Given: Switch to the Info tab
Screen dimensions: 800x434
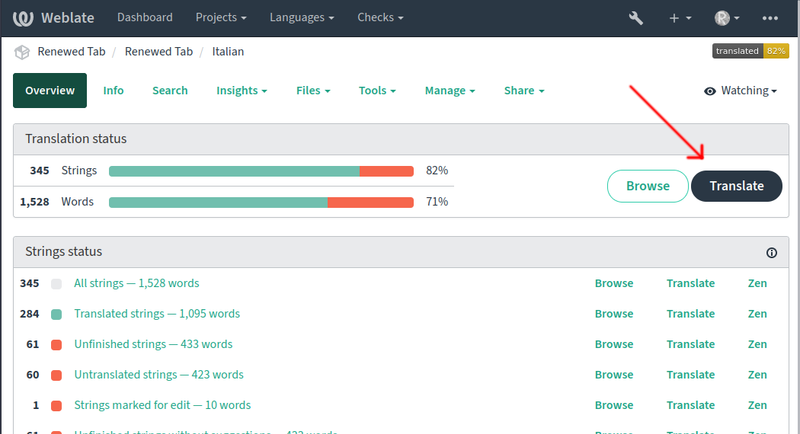Looking at the screenshot, I should (x=113, y=90).
